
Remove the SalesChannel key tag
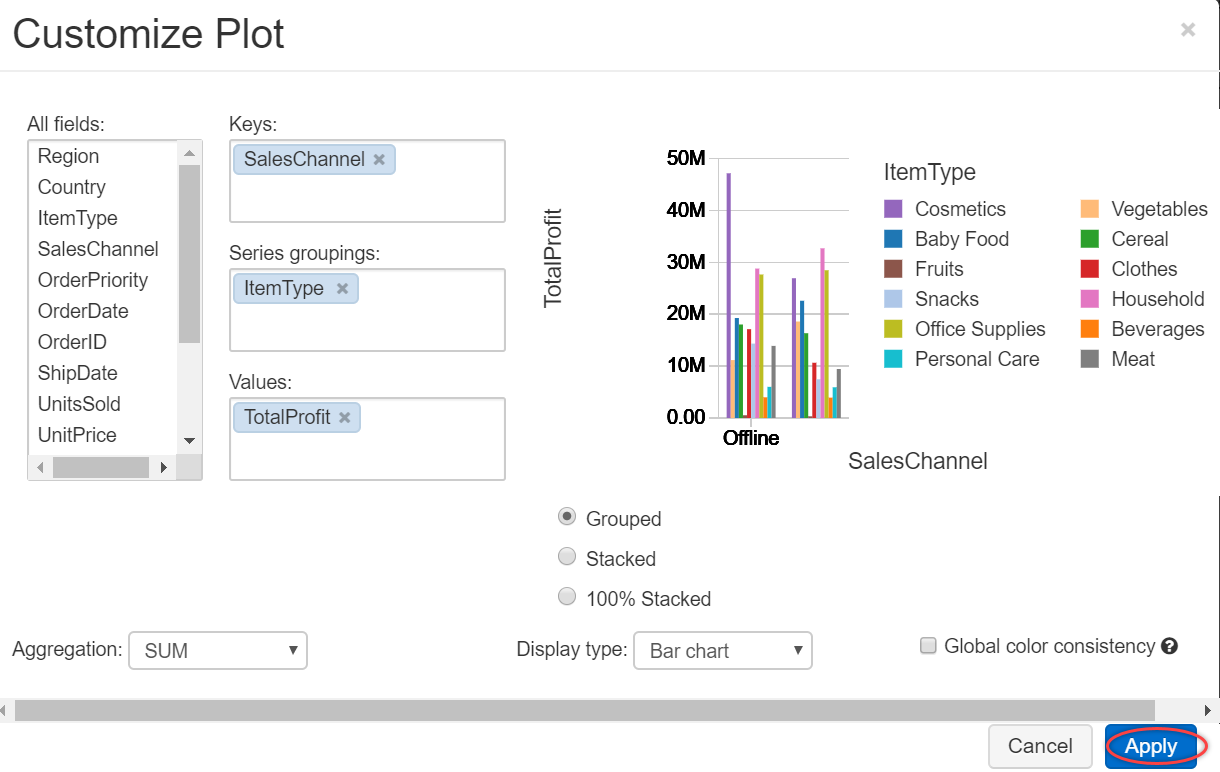[379, 160]
